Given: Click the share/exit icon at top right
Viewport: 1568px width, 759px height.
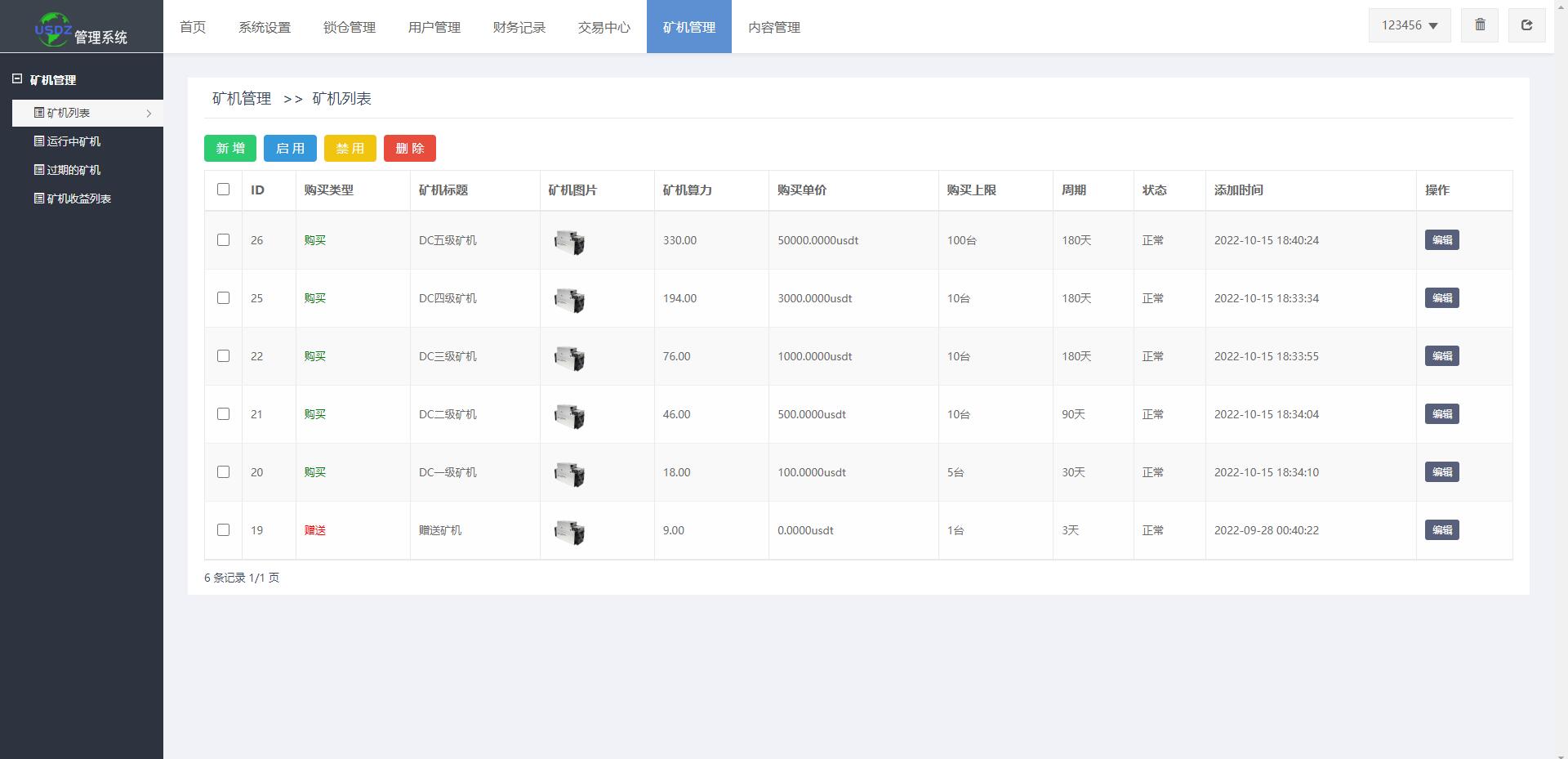Looking at the screenshot, I should click(1526, 25).
